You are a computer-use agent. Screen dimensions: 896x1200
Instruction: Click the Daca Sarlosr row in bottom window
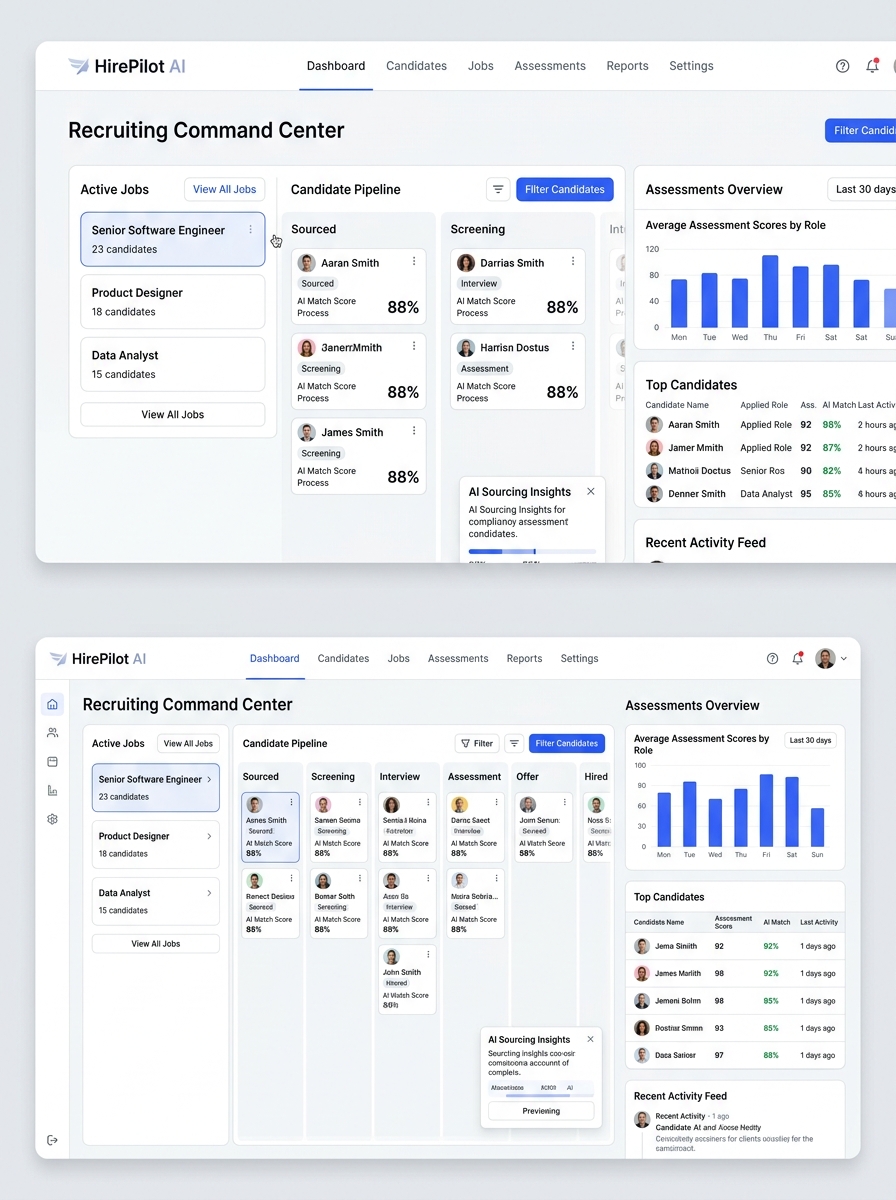coord(735,1055)
